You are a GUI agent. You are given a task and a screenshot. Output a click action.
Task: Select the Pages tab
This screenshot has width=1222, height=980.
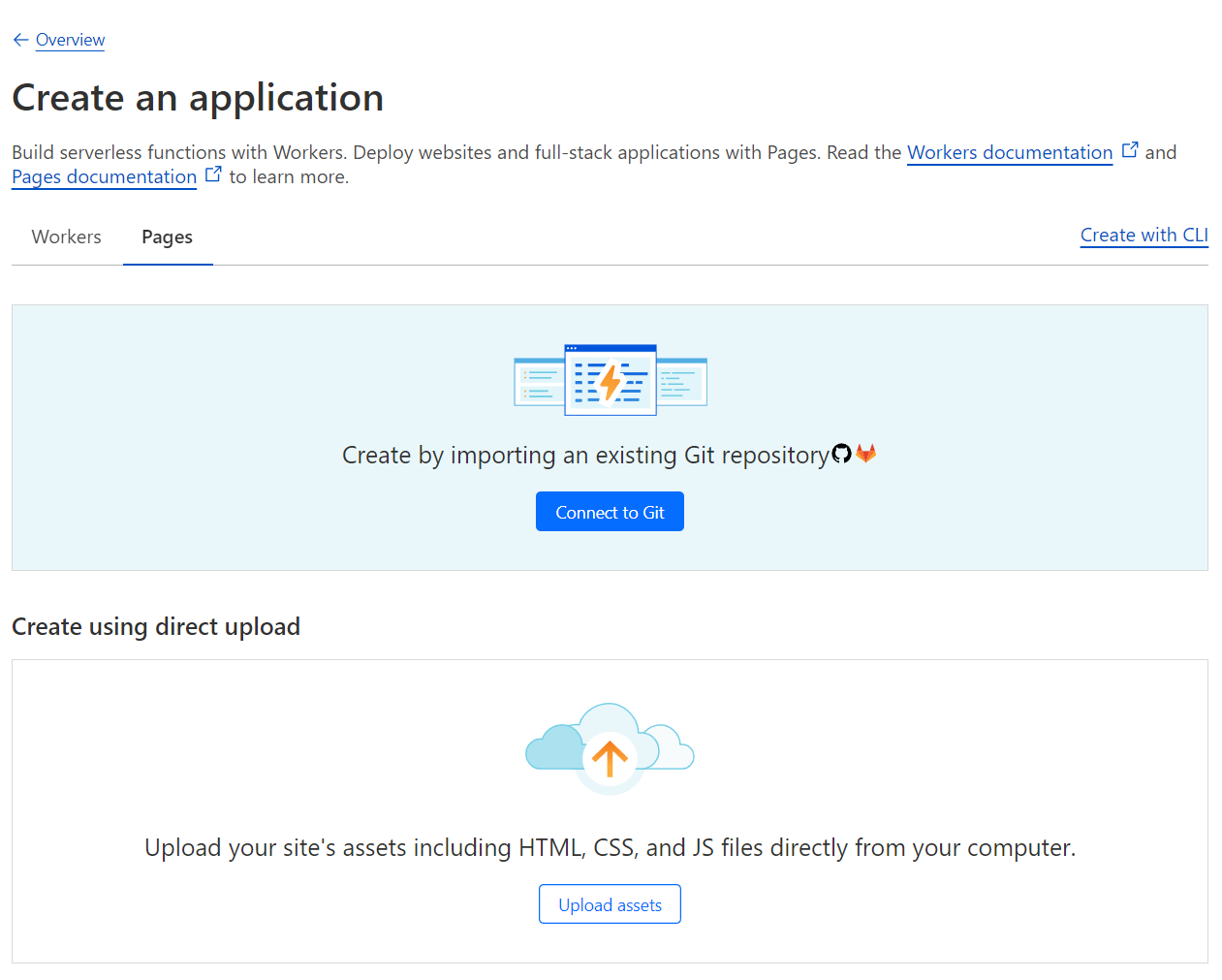pos(167,237)
